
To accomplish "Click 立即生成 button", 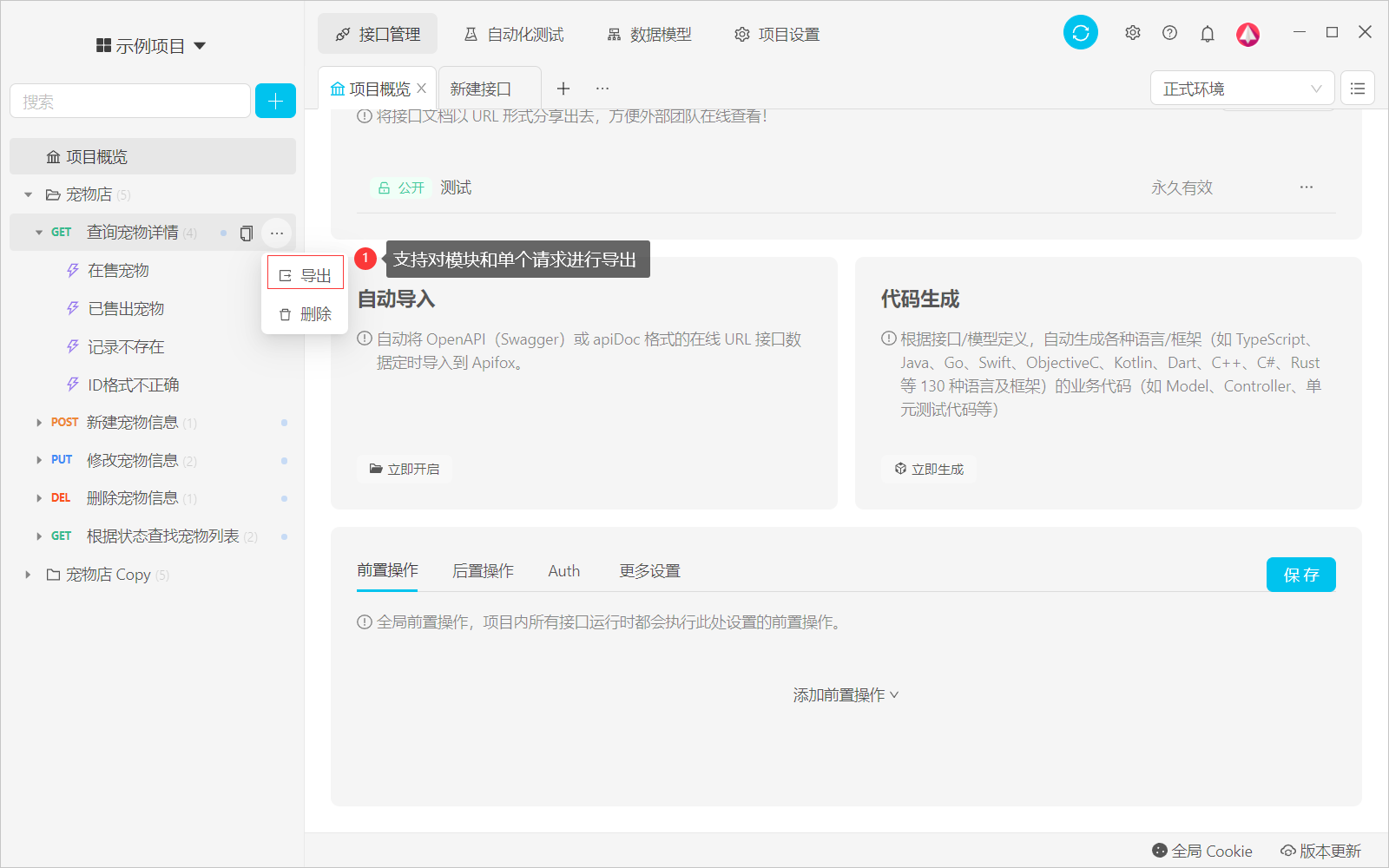I will click(x=928, y=469).
